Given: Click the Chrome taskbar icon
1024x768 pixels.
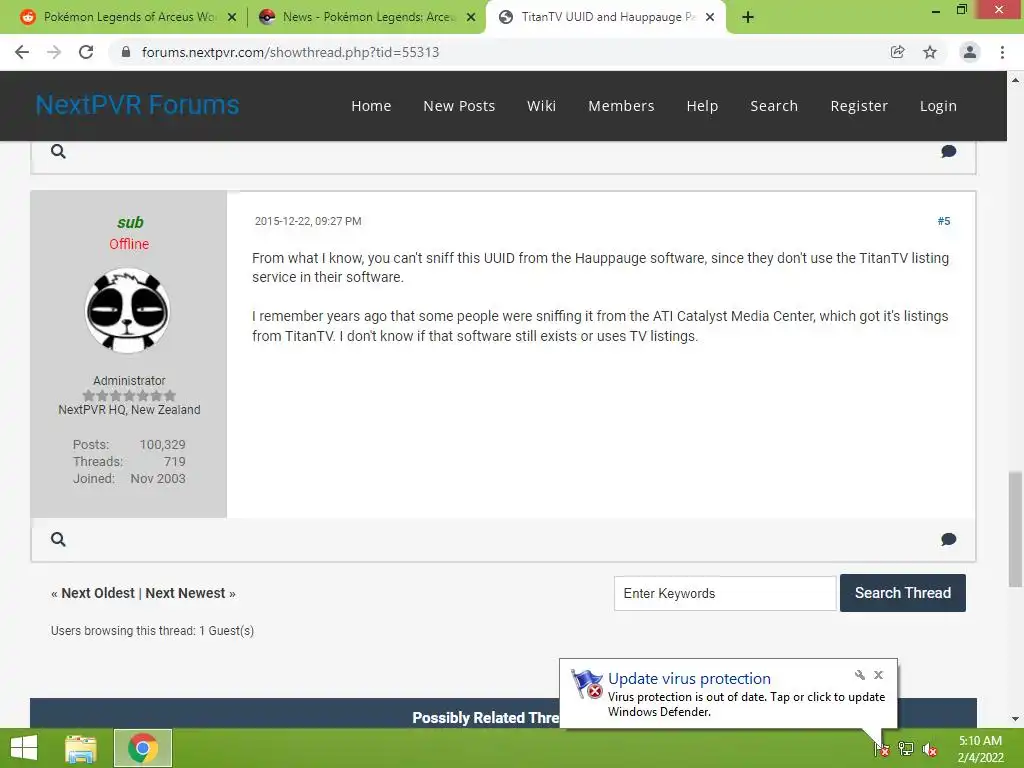Looking at the screenshot, I should pos(143,748).
